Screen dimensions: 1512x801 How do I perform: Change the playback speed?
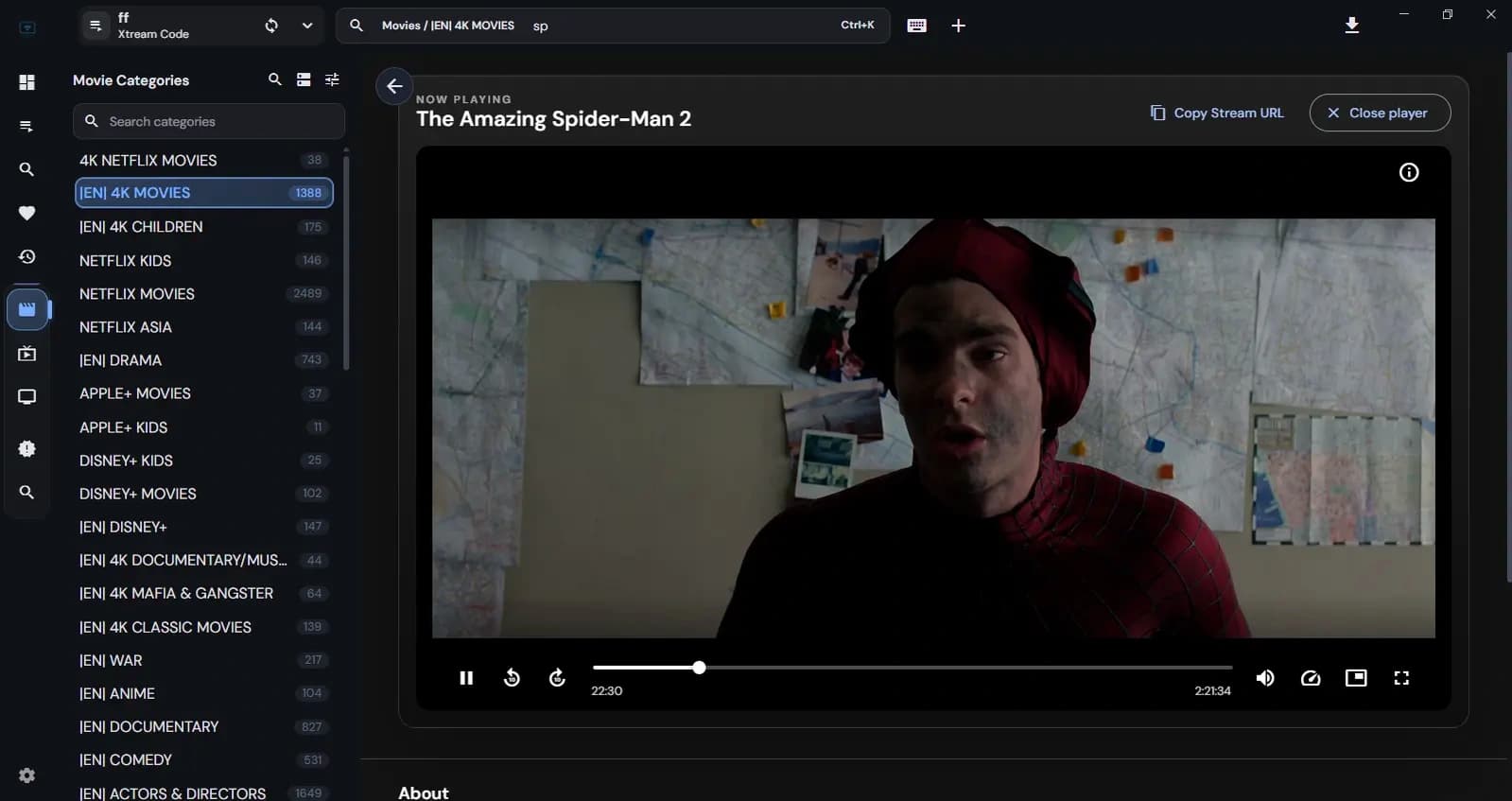1311,678
